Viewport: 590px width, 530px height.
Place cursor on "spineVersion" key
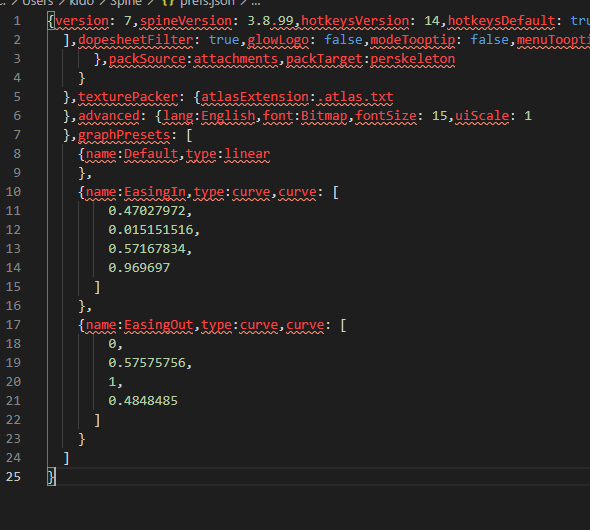[186, 21]
